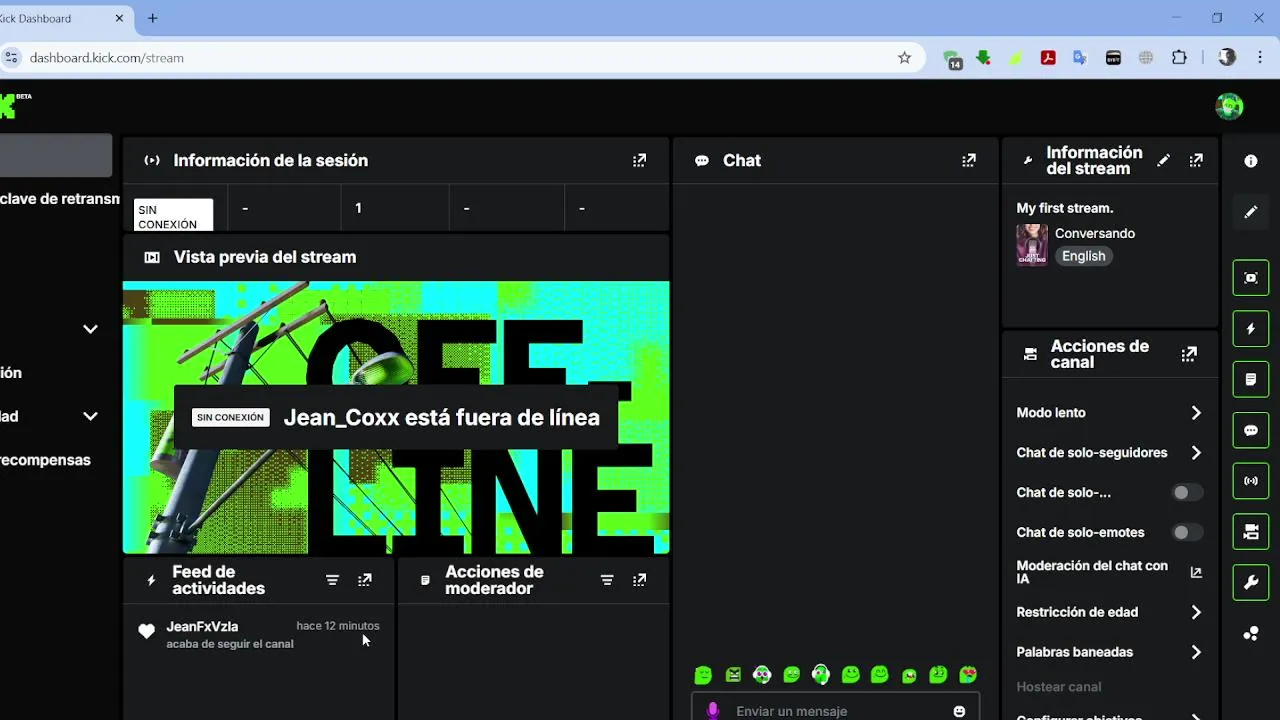1280x720 pixels.
Task: Pop out the Chat panel
Action: tap(969, 160)
